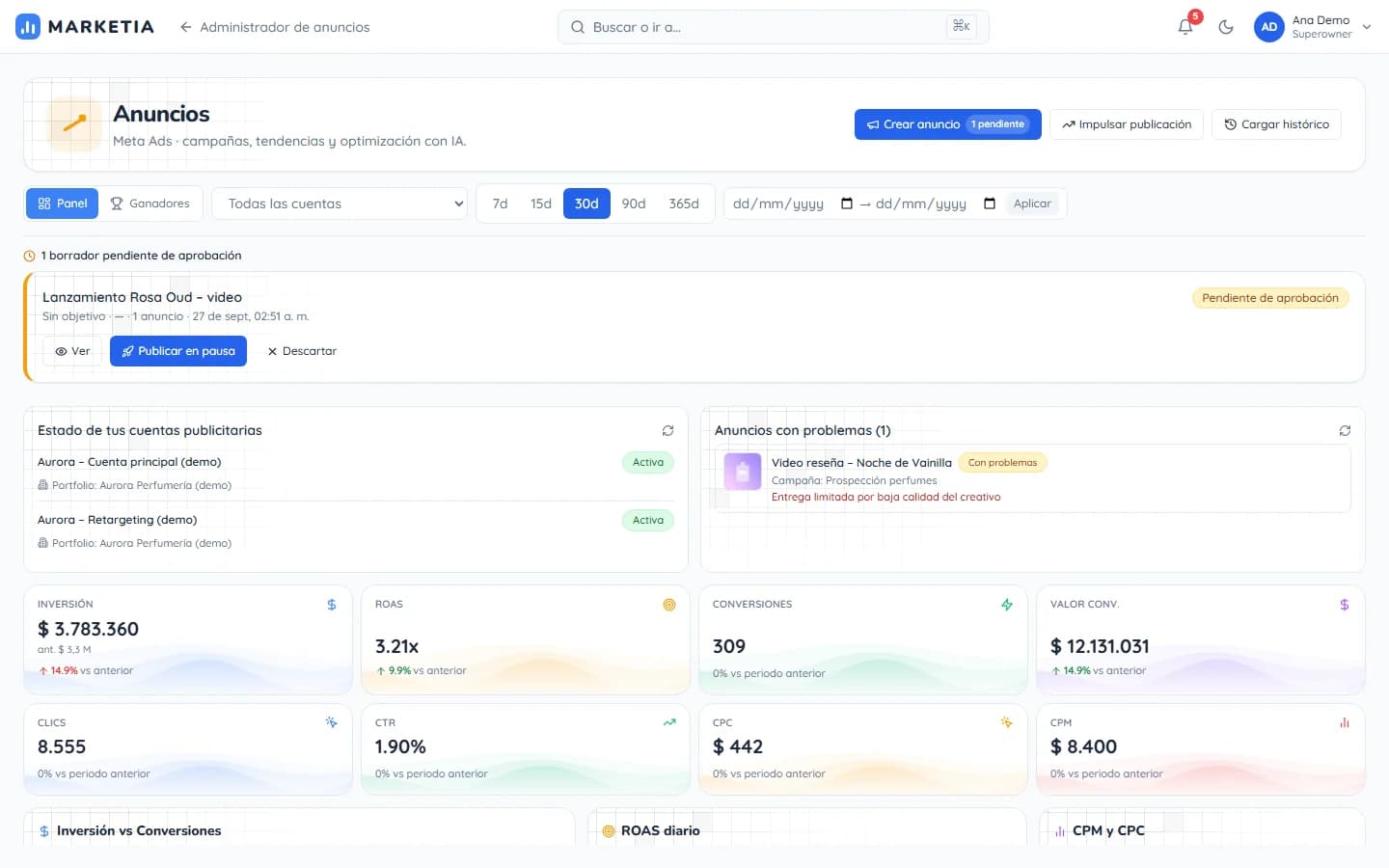
Task: Click the 309 conversions value
Action: pyautogui.click(x=729, y=646)
